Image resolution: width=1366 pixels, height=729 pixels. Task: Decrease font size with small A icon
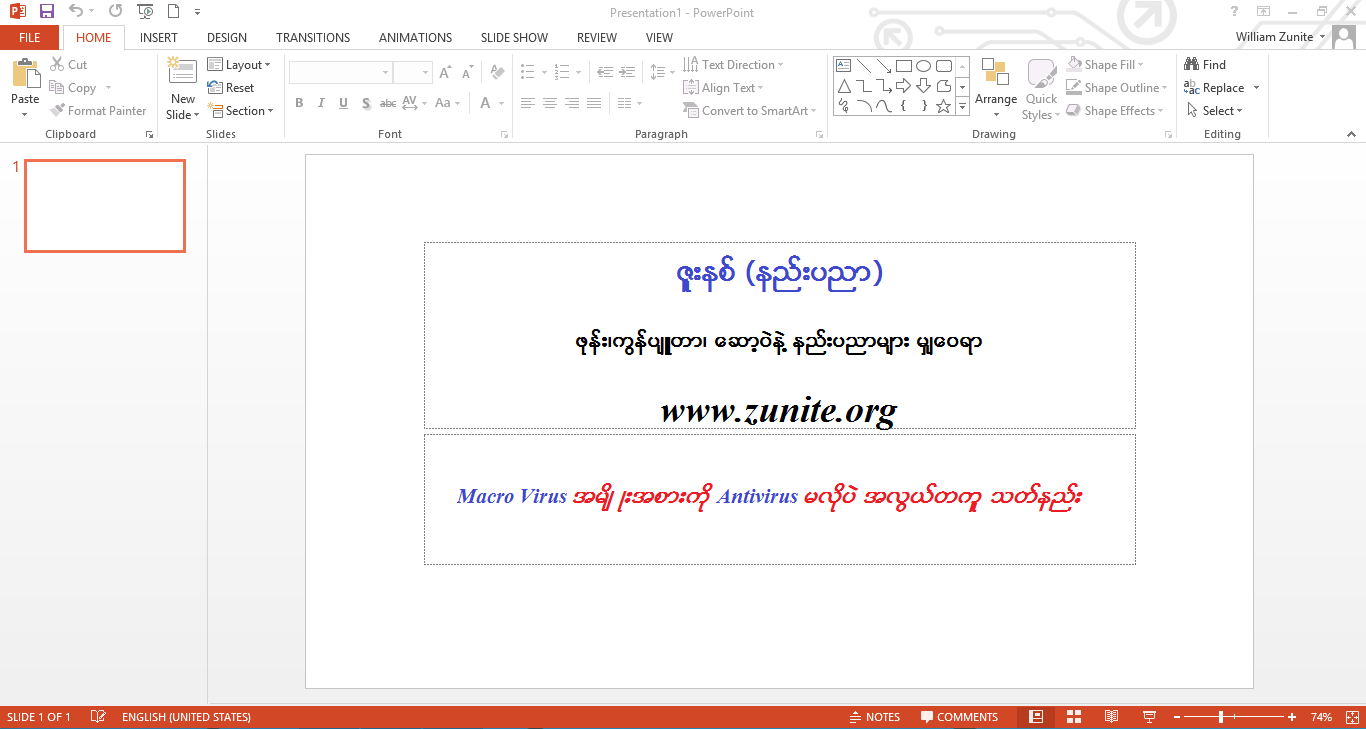point(467,73)
